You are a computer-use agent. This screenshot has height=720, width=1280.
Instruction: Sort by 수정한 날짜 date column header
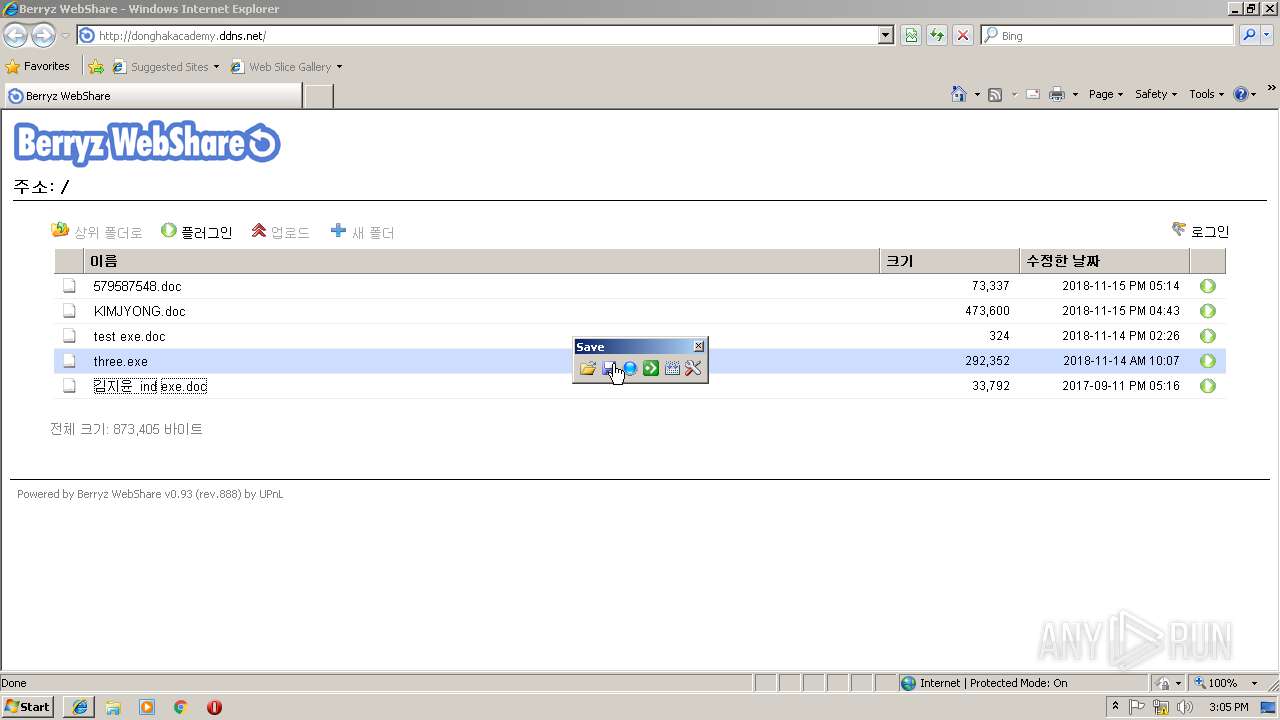(x=1105, y=261)
